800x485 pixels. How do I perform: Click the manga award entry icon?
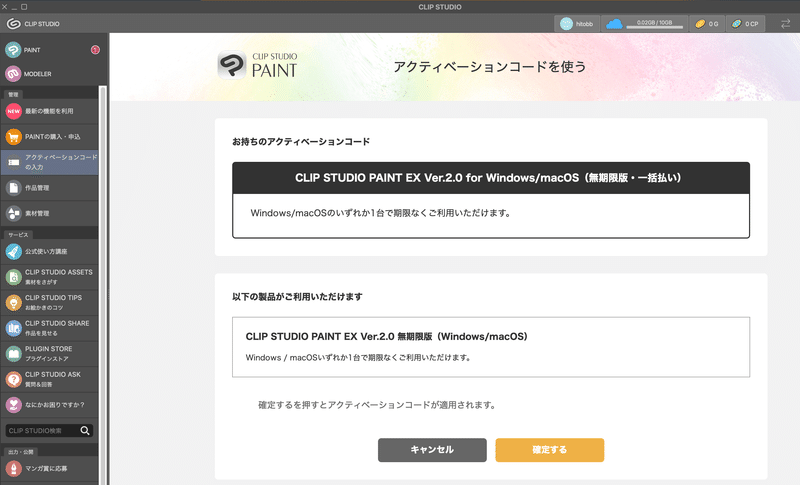click(13, 468)
